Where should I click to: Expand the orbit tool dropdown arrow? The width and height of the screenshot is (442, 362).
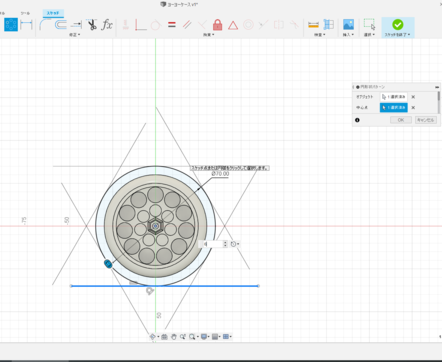coord(158,337)
